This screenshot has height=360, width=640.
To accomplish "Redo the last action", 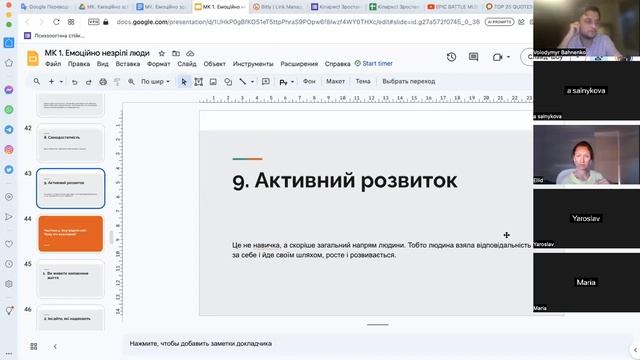I will click(x=89, y=82).
